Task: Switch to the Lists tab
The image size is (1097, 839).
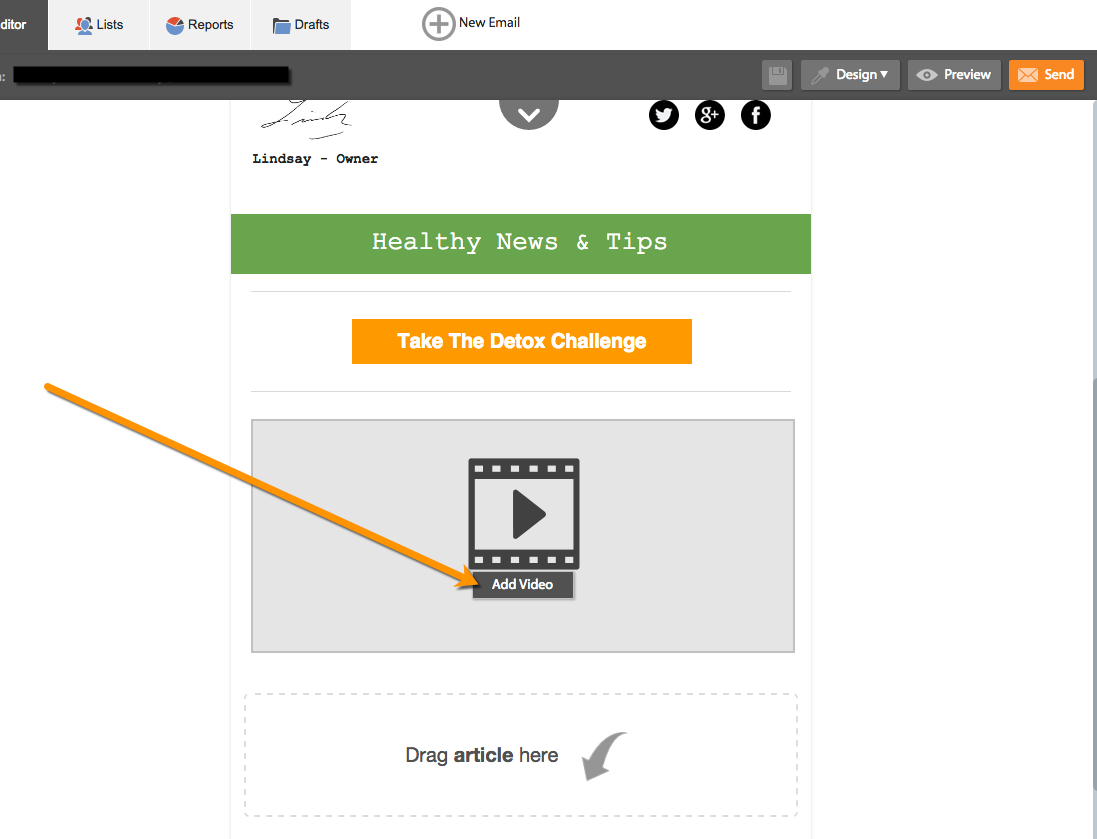Action: (x=99, y=24)
